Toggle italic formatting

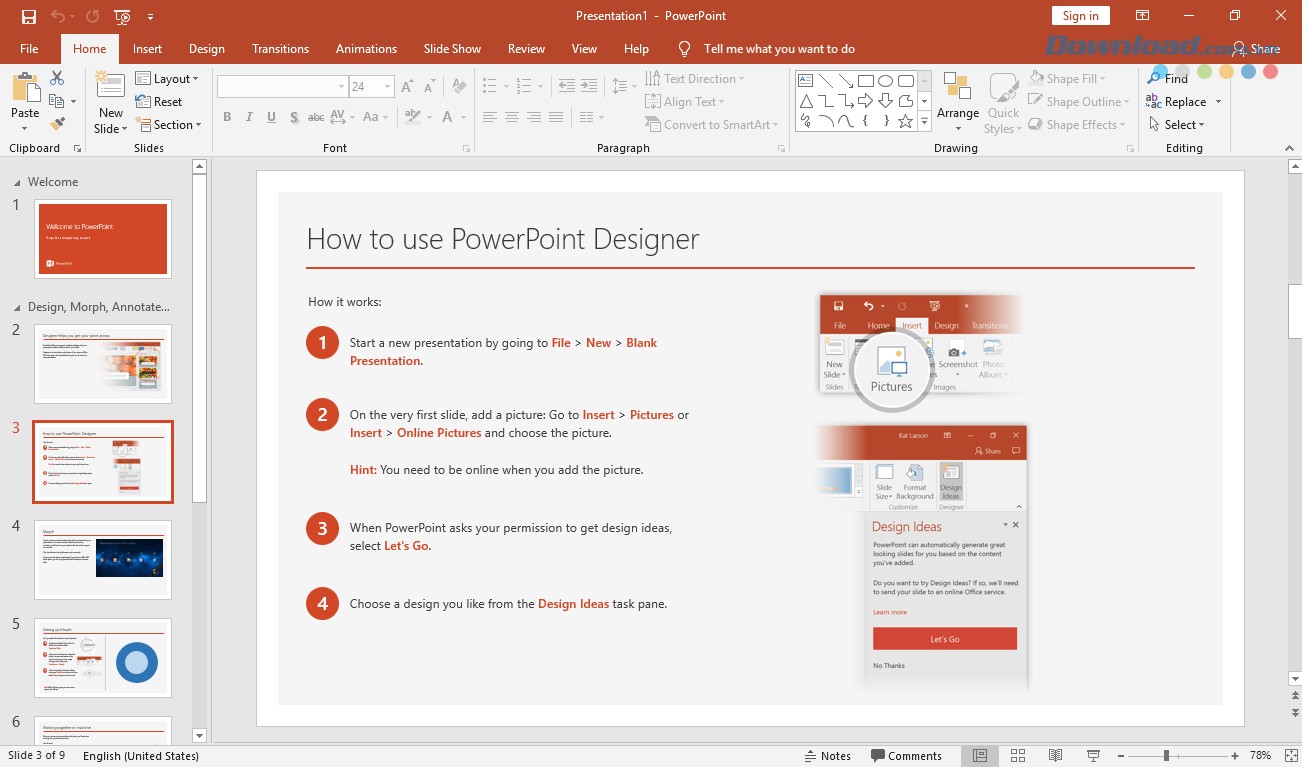pos(249,117)
